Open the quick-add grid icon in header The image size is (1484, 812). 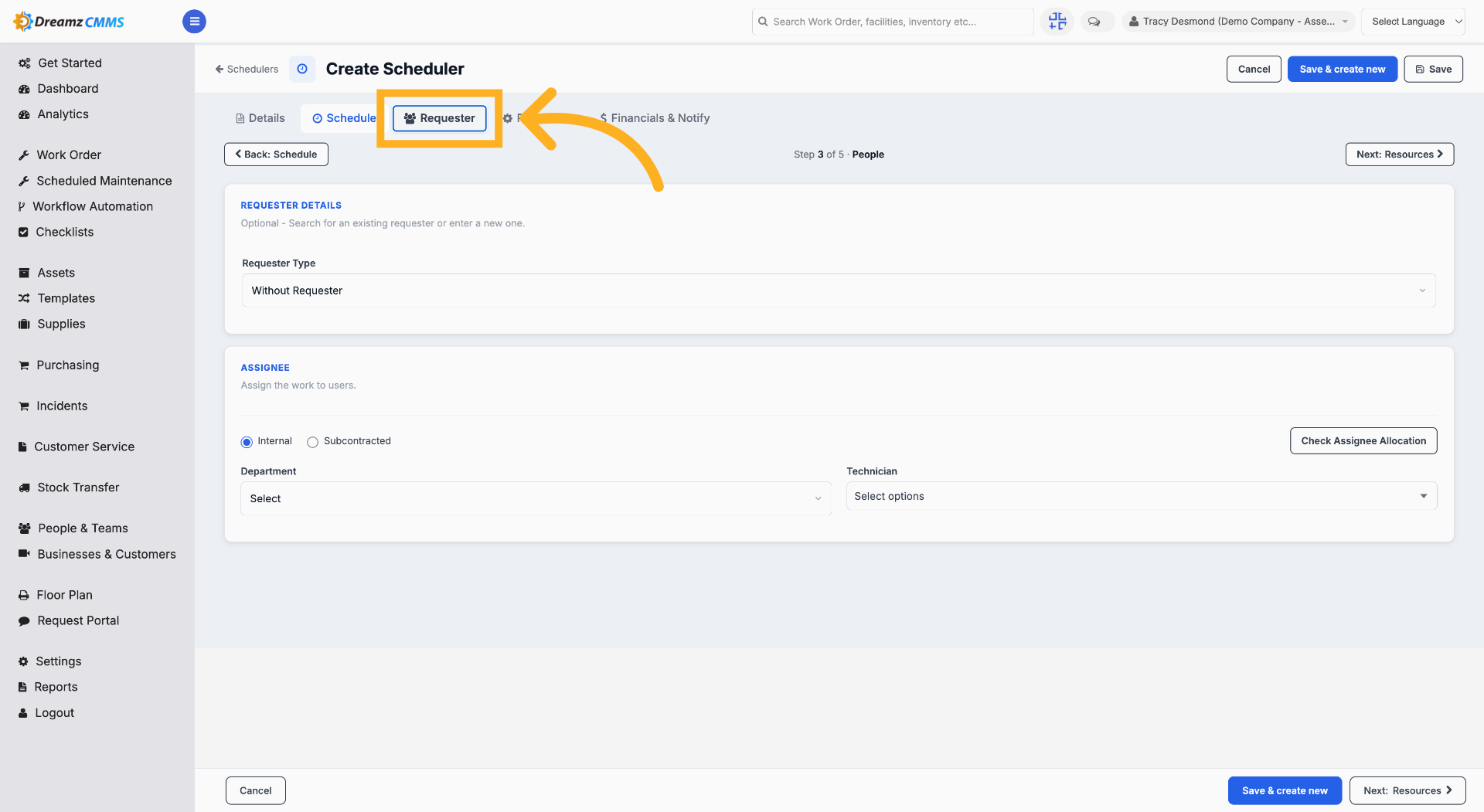point(1057,22)
